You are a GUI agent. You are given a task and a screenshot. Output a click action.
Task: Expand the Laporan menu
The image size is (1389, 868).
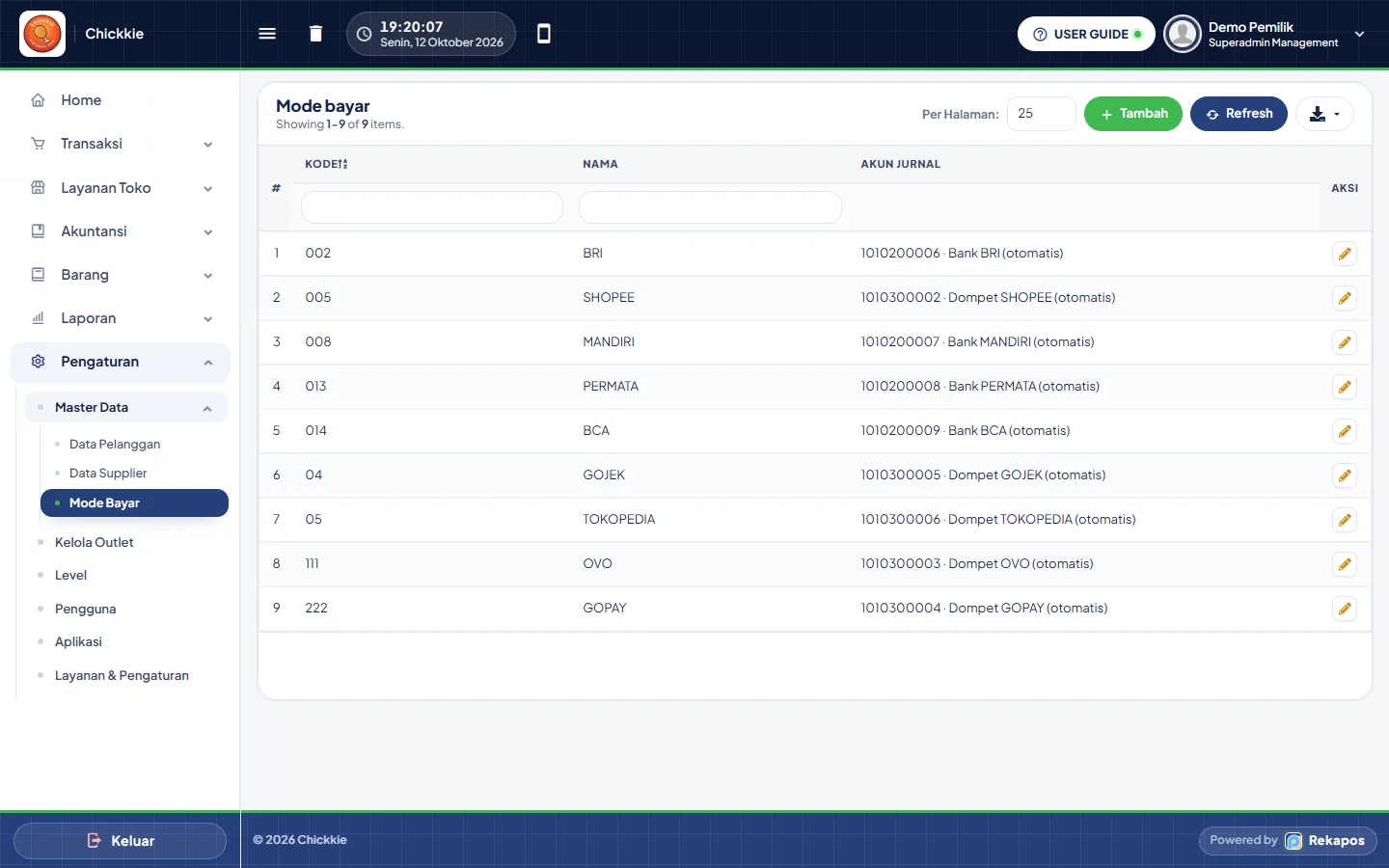[x=122, y=318]
